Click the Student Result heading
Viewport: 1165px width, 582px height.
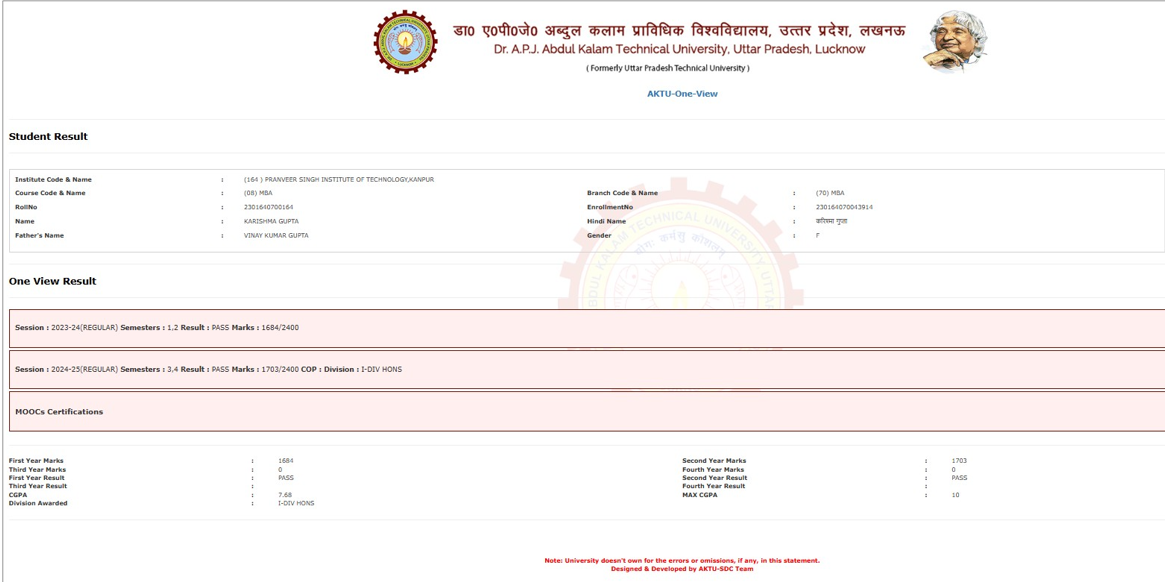[x=48, y=137]
